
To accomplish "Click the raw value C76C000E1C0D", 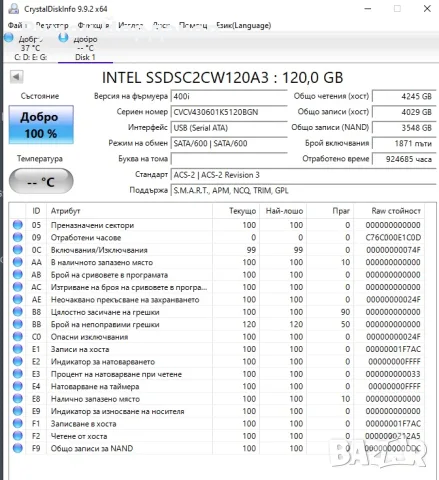I will (x=393, y=237).
